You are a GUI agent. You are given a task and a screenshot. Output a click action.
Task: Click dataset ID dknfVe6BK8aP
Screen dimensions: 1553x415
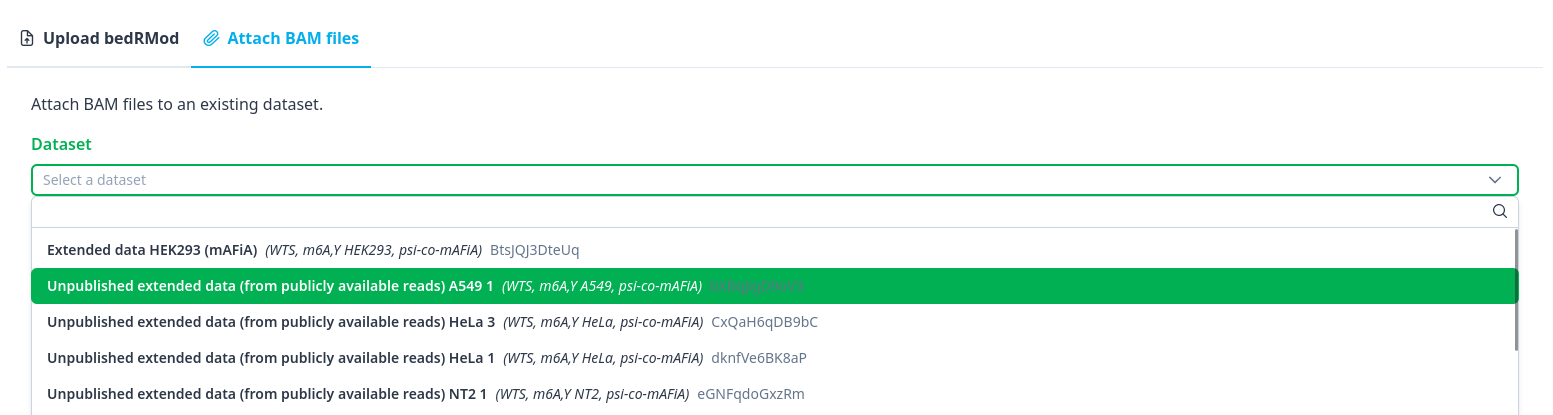(x=758, y=358)
